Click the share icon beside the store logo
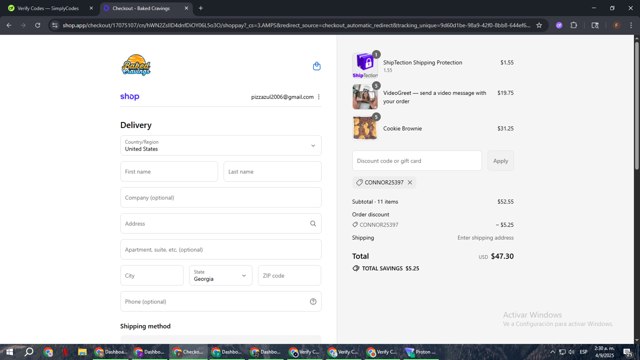The image size is (640, 360). (x=316, y=66)
